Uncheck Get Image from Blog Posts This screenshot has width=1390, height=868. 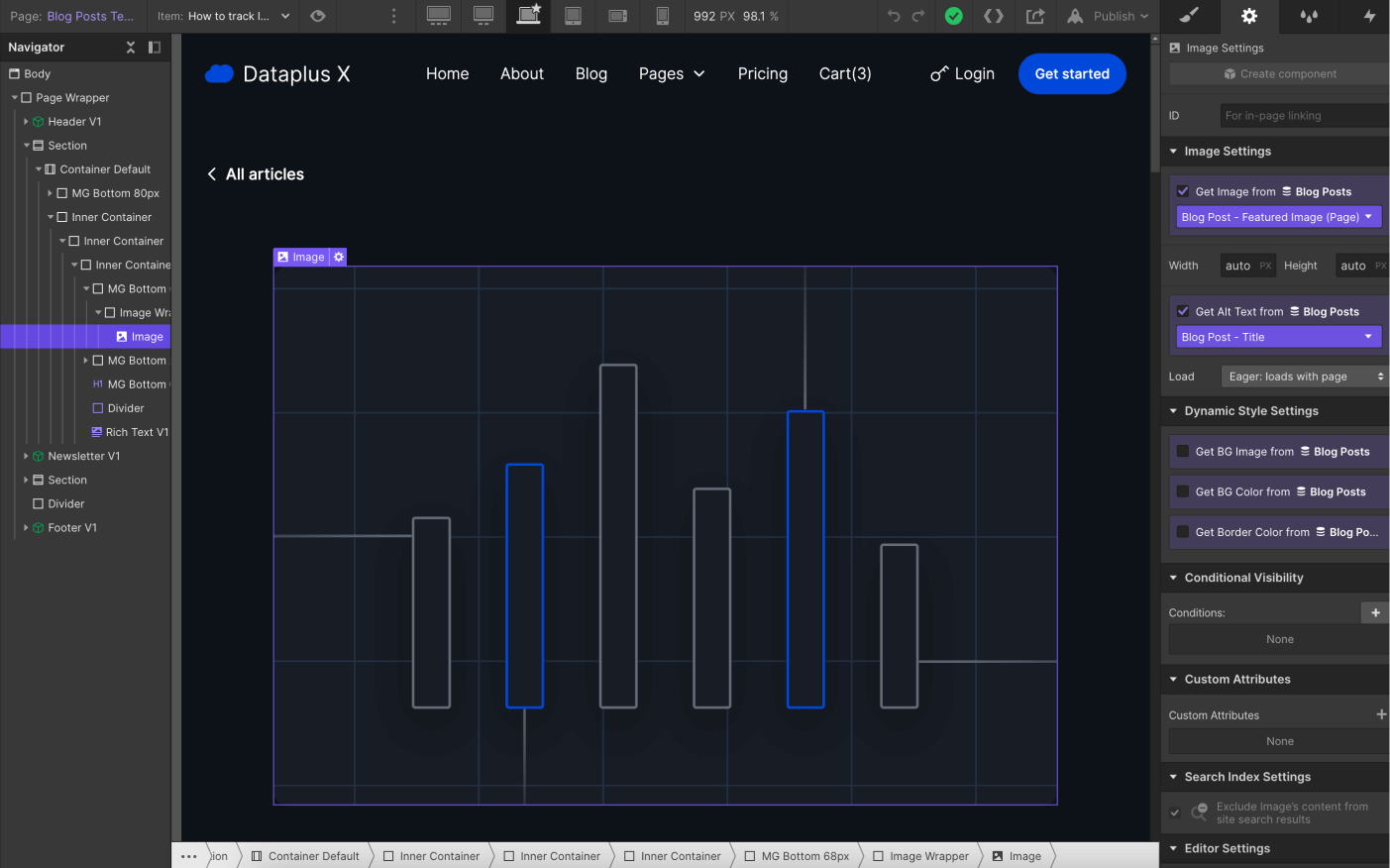(1183, 192)
